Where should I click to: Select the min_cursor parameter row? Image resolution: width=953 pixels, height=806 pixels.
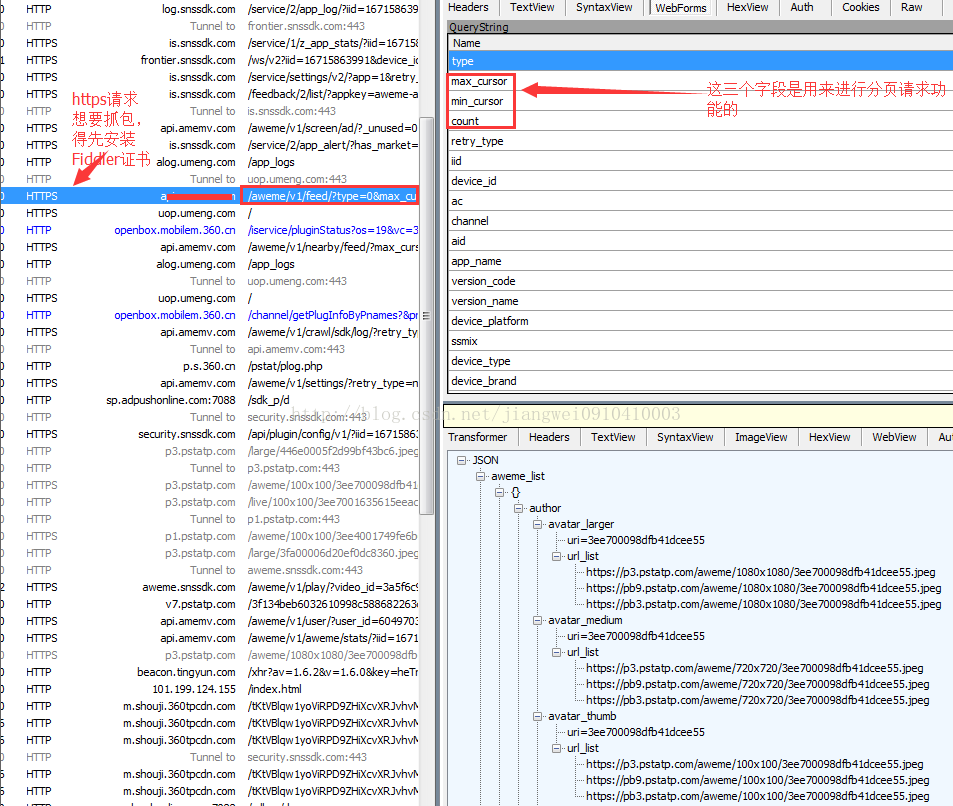coord(701,101)
